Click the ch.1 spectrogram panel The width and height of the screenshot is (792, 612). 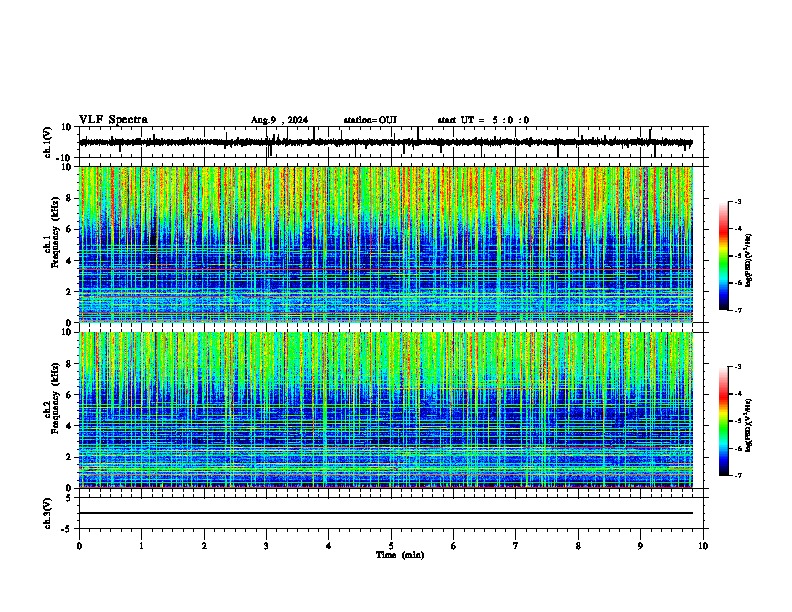click(386, 244)
